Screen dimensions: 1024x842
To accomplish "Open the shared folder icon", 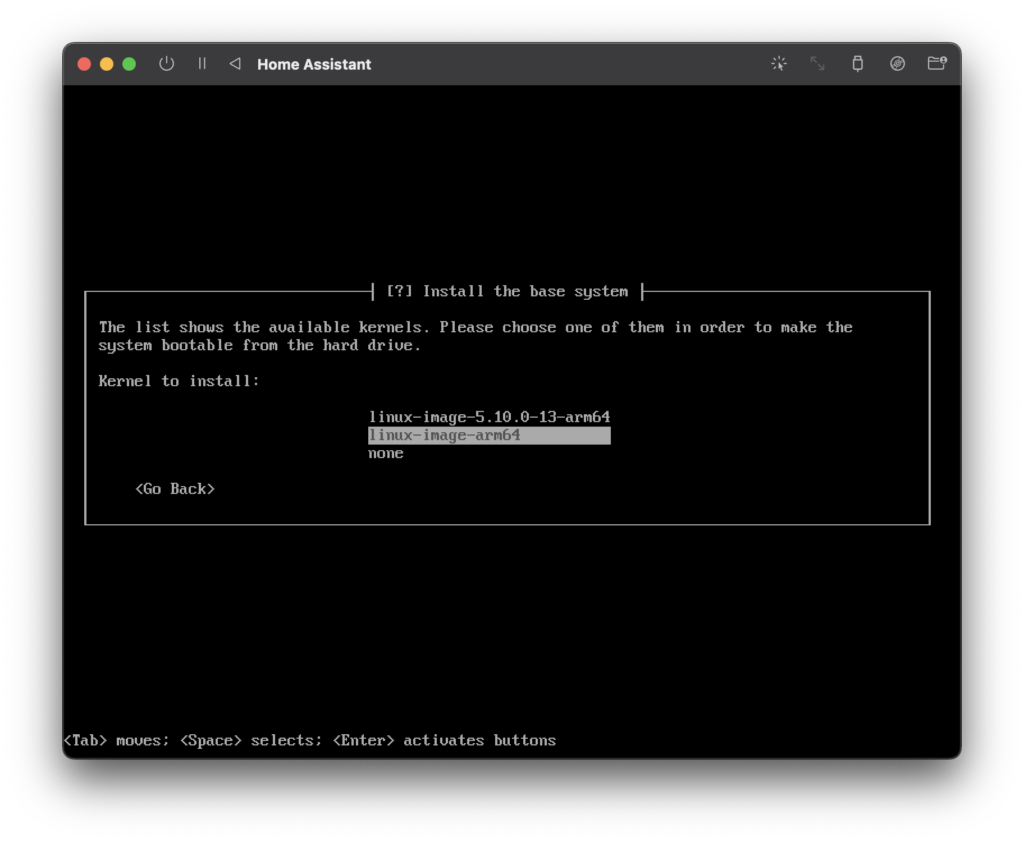I will pos(937,63).
